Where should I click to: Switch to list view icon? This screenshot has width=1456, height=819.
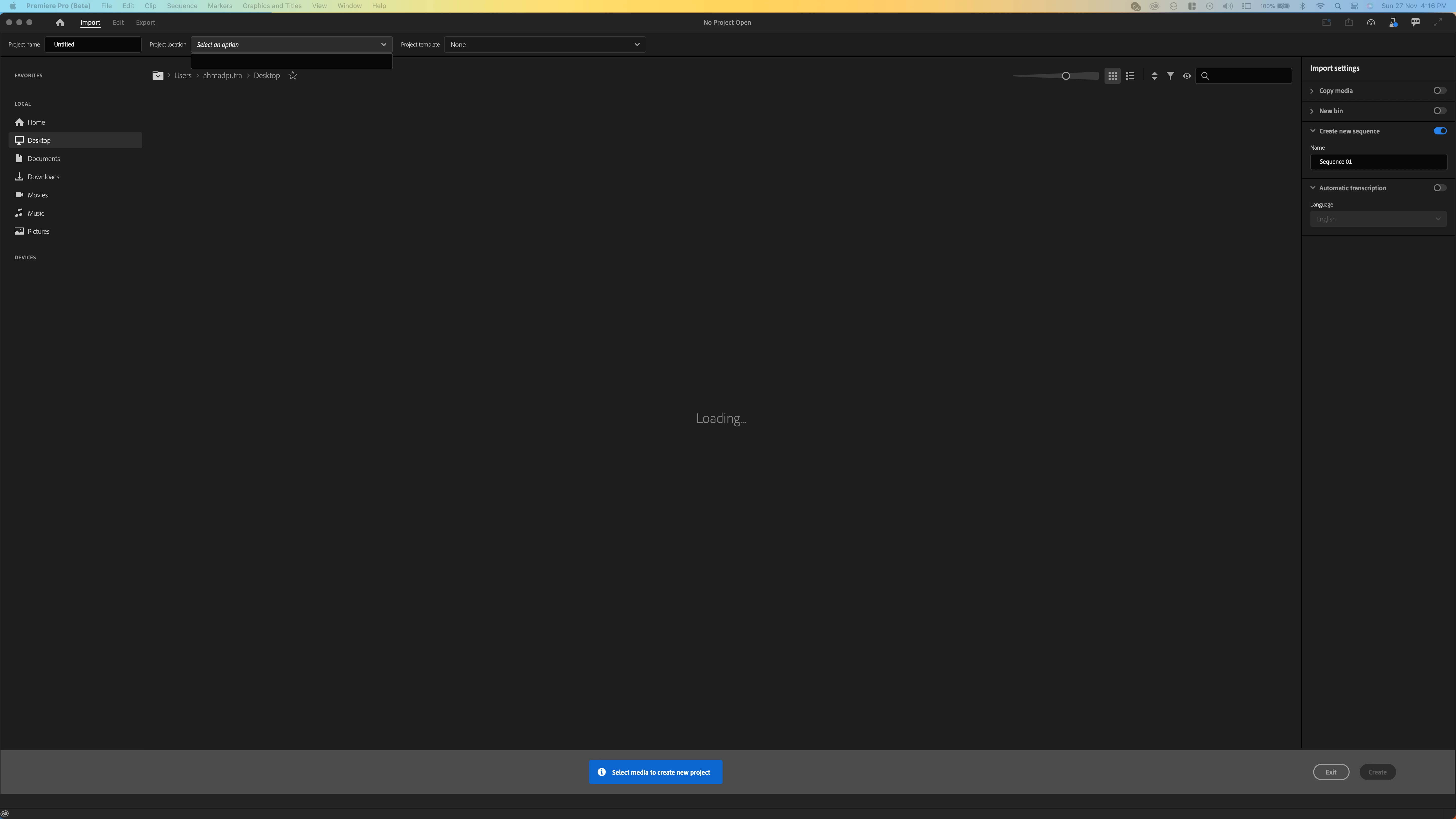1130,76
